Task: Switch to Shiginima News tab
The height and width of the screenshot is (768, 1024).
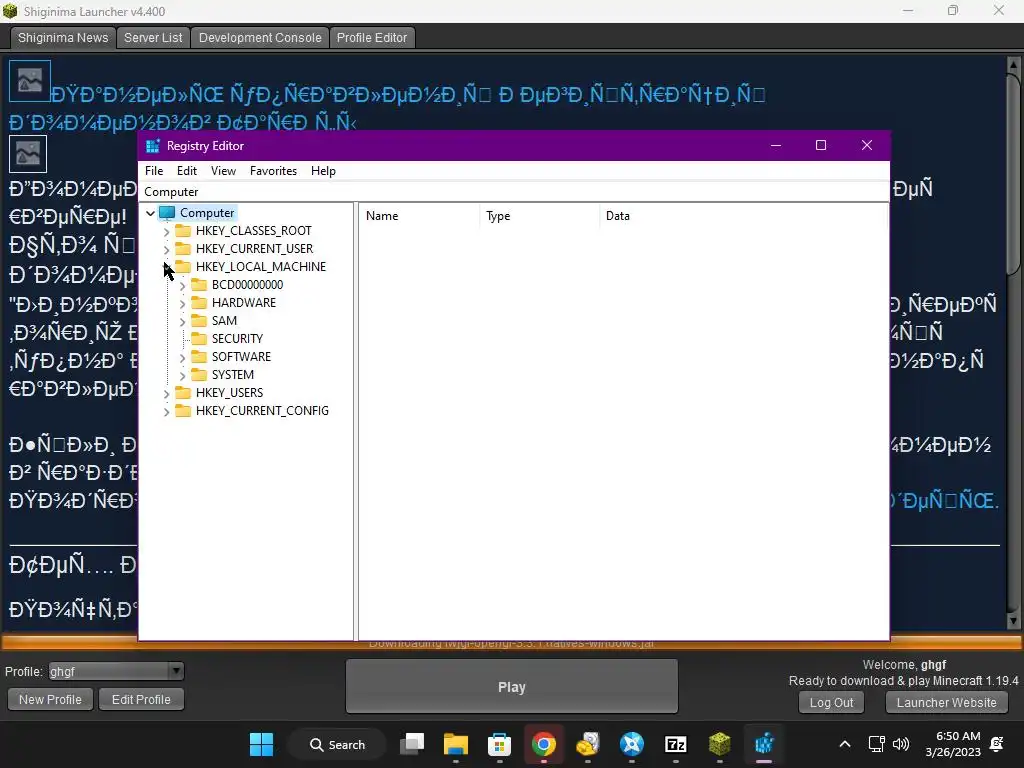Action: pyautogui.click(x=63, y=38)
